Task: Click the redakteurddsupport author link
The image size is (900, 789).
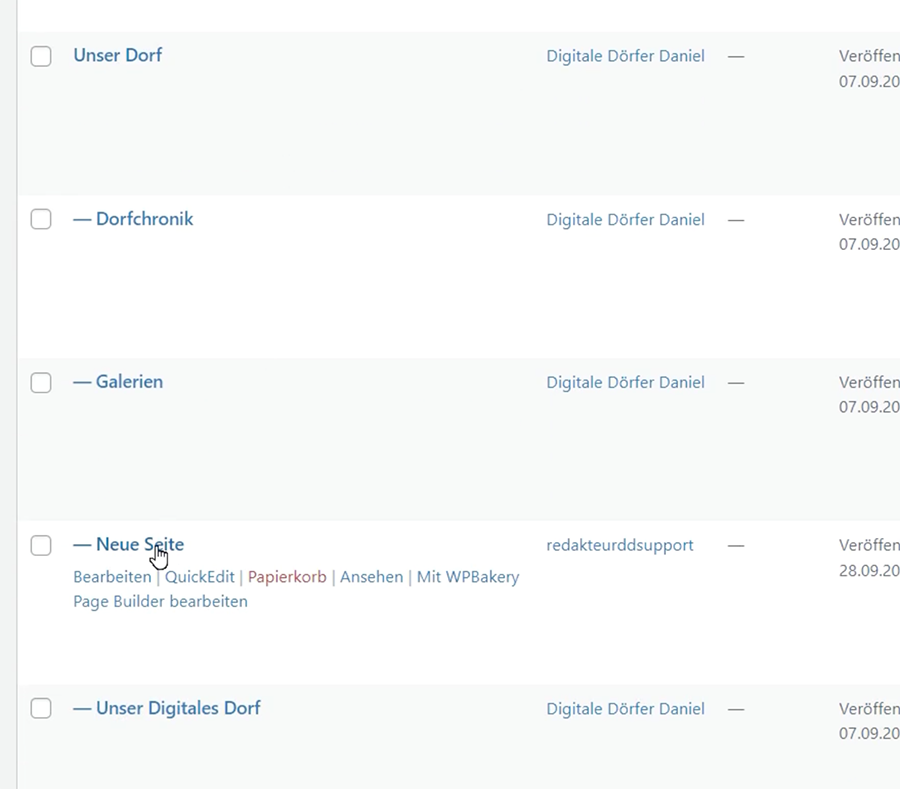Action: point(619,545)
